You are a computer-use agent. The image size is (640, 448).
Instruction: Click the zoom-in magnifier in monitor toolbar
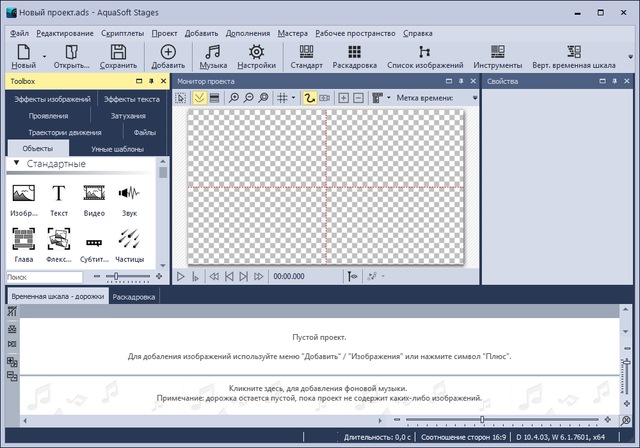click(233, 98)
